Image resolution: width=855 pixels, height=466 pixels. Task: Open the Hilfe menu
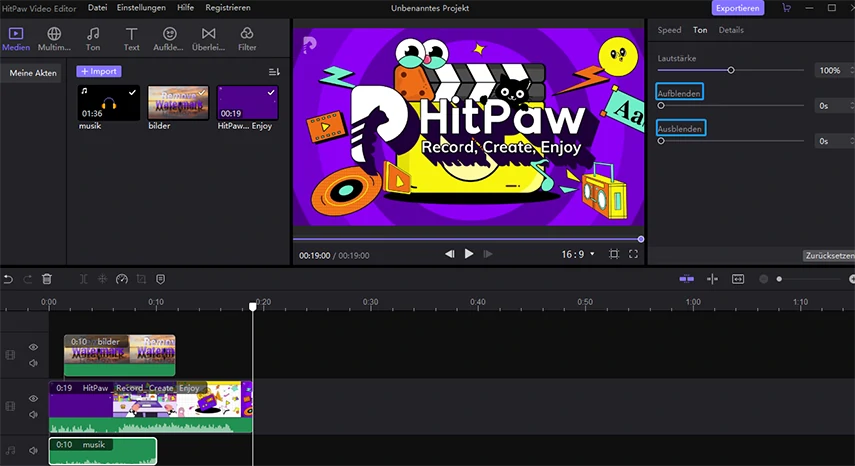click(185, 8)
